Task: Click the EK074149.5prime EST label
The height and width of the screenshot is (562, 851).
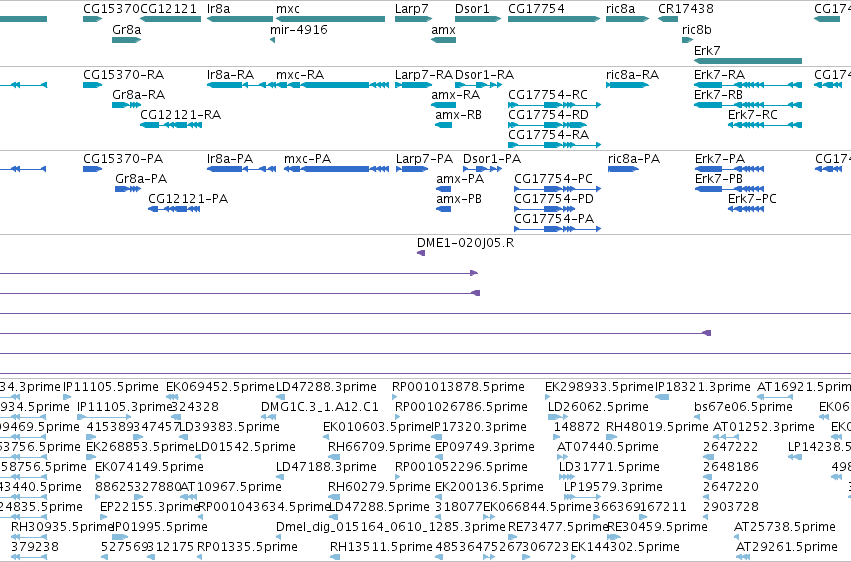Action: click(x=149, y=467)
